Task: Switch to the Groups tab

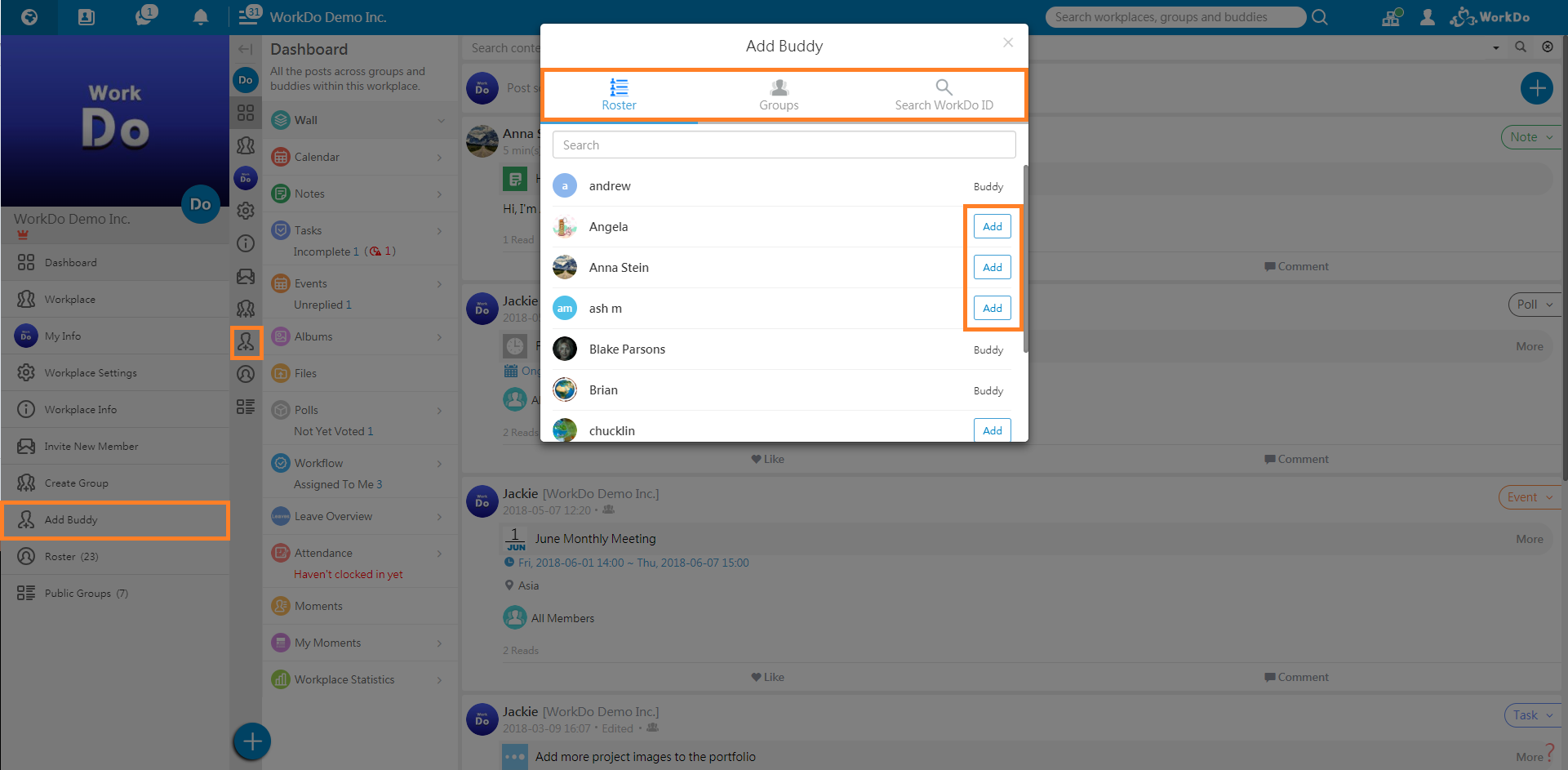Action: tap(779, 96)
